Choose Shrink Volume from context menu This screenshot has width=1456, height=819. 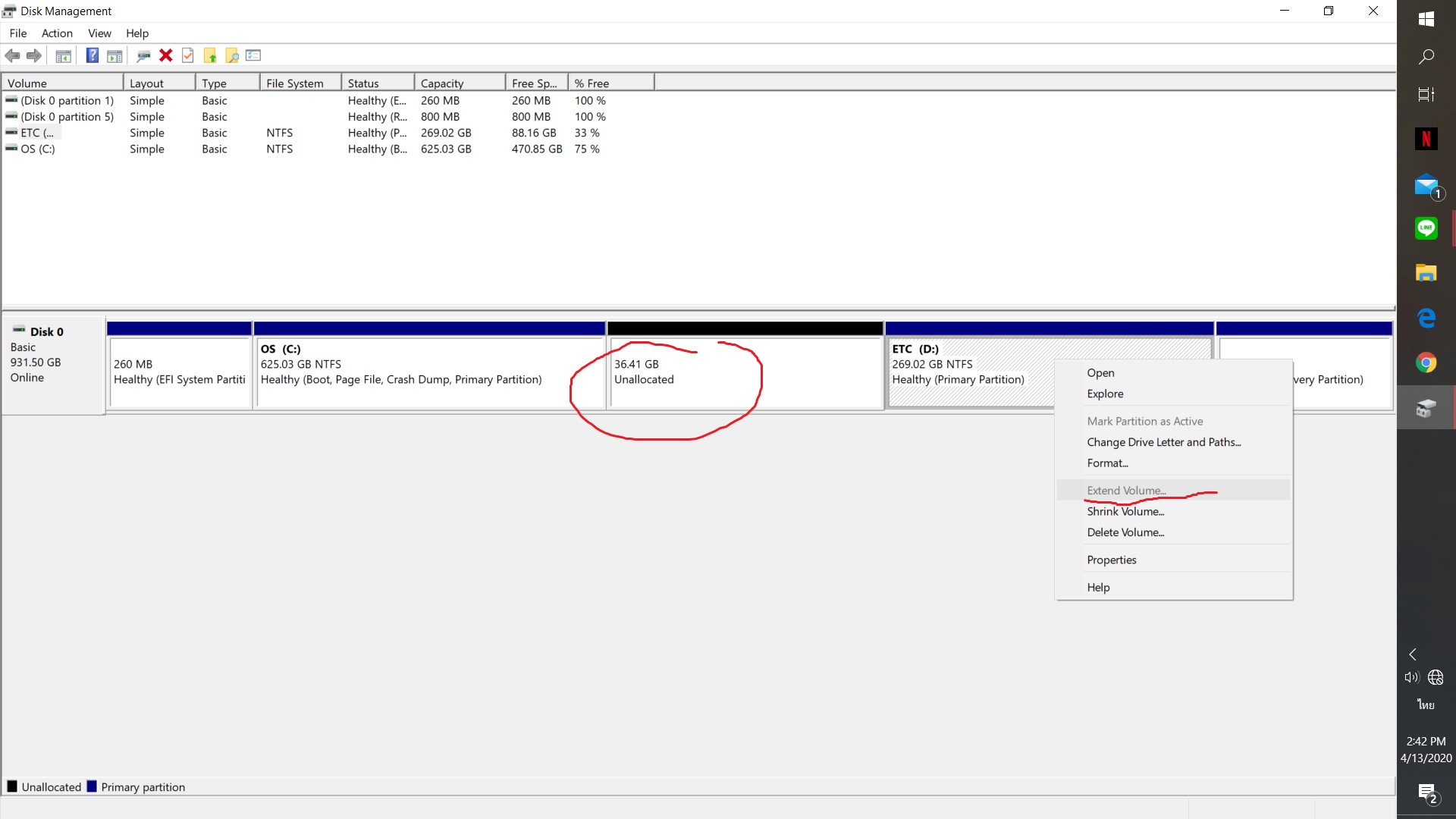click(x=1125, y=512)
